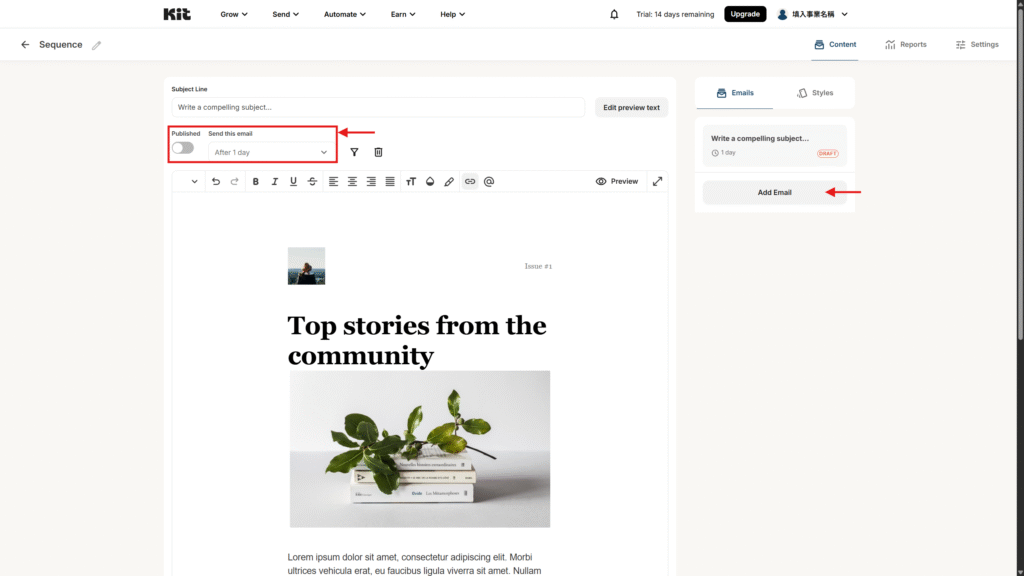Expand the editor to fullscreen
This screenshot has height=576, width=1024.
coord(657,182)
